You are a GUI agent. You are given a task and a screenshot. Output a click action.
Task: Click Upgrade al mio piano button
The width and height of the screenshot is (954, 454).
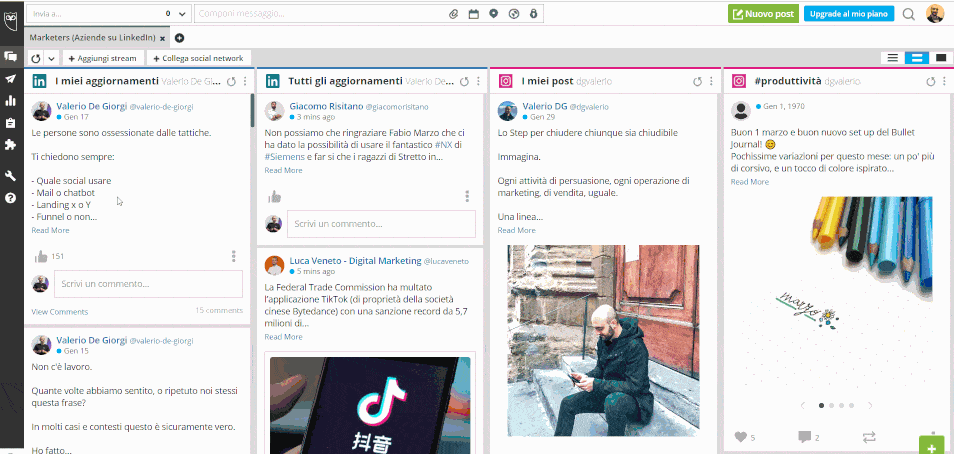849,14
